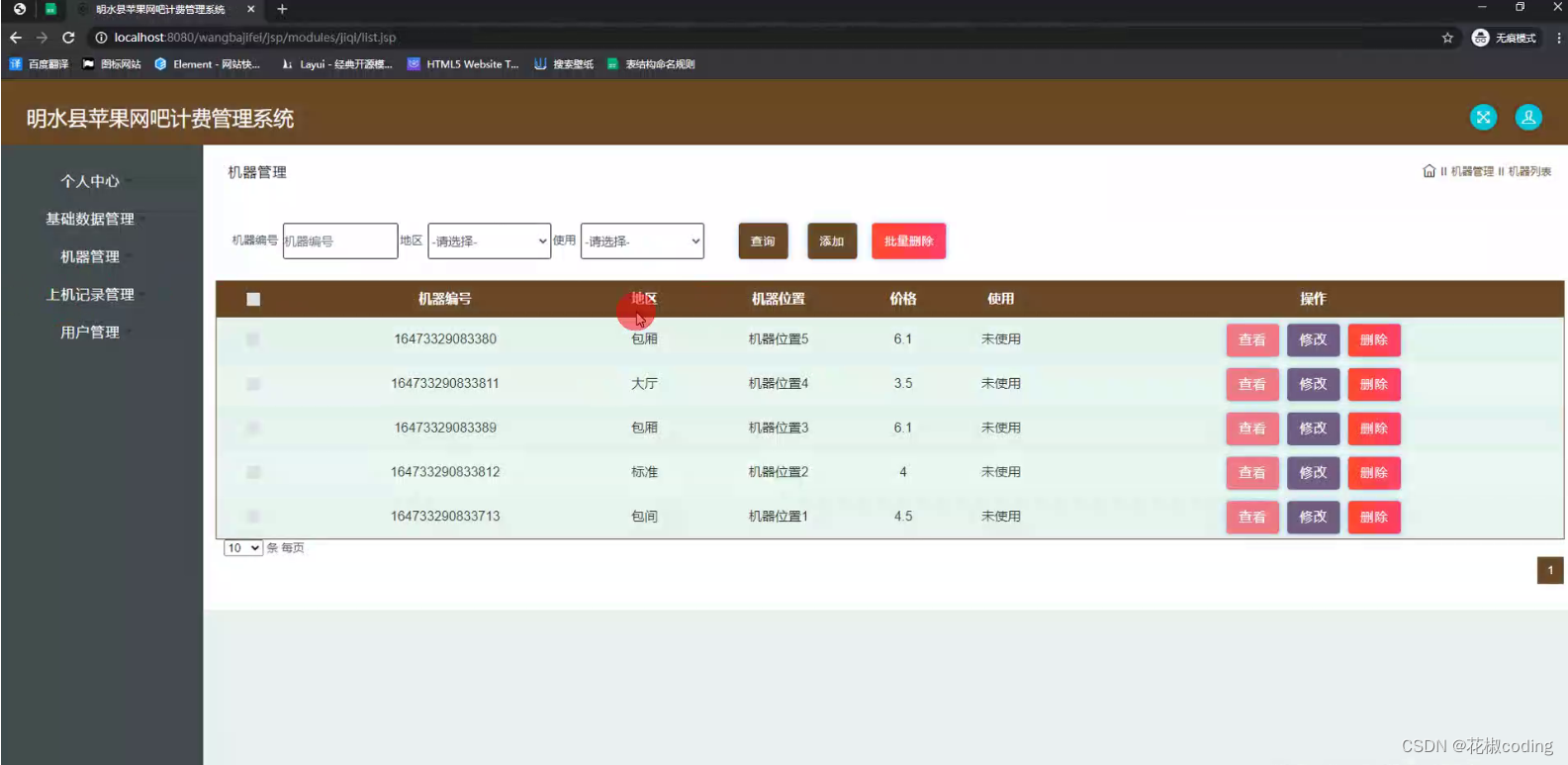Click the incognito mode icon
This screenshot has width=1568, height=765.
point(1480,38)
